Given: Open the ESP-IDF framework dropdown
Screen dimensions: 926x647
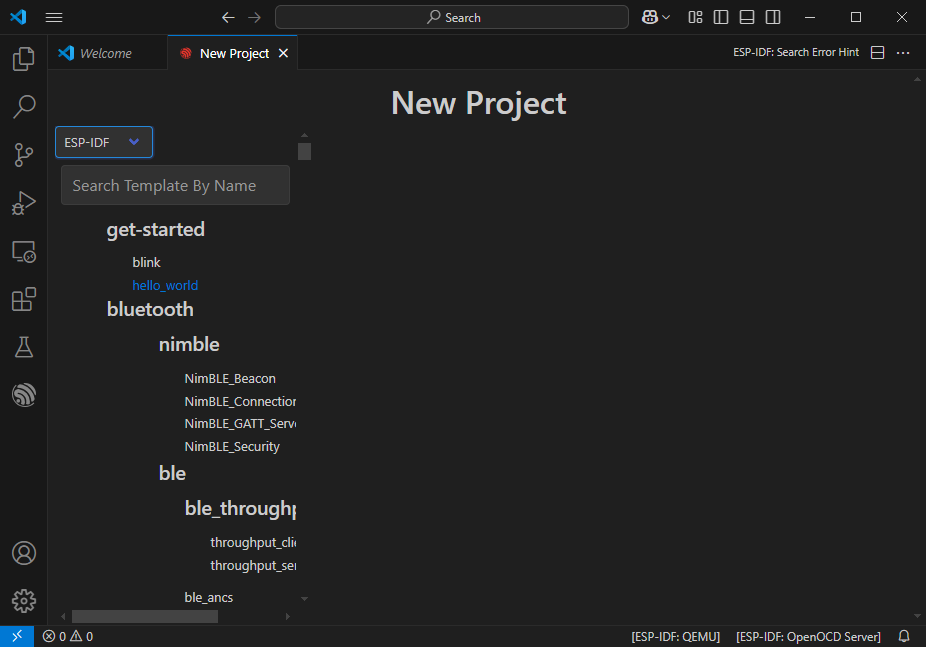Looking at the screenshot, I should pyautogui.click(x=104, y=142).
